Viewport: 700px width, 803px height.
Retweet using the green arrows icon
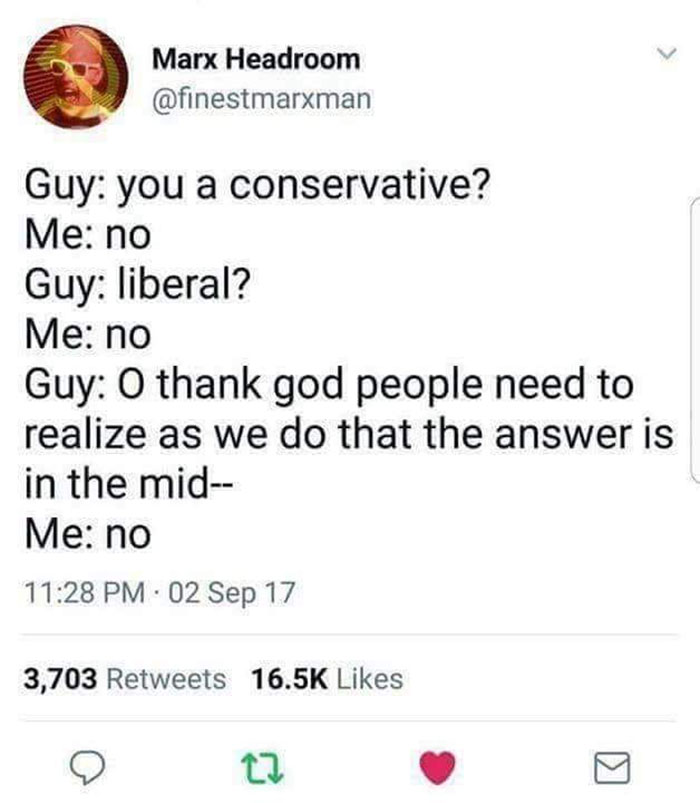[x=262, y=768]
